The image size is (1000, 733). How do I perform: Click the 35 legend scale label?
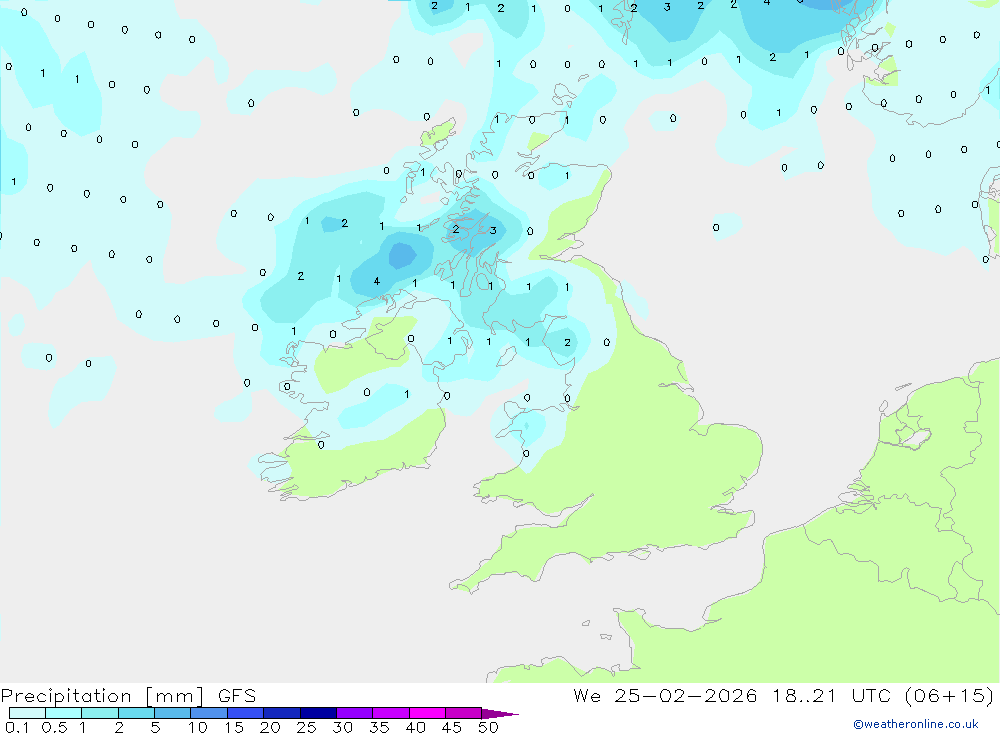click(379, 727)
